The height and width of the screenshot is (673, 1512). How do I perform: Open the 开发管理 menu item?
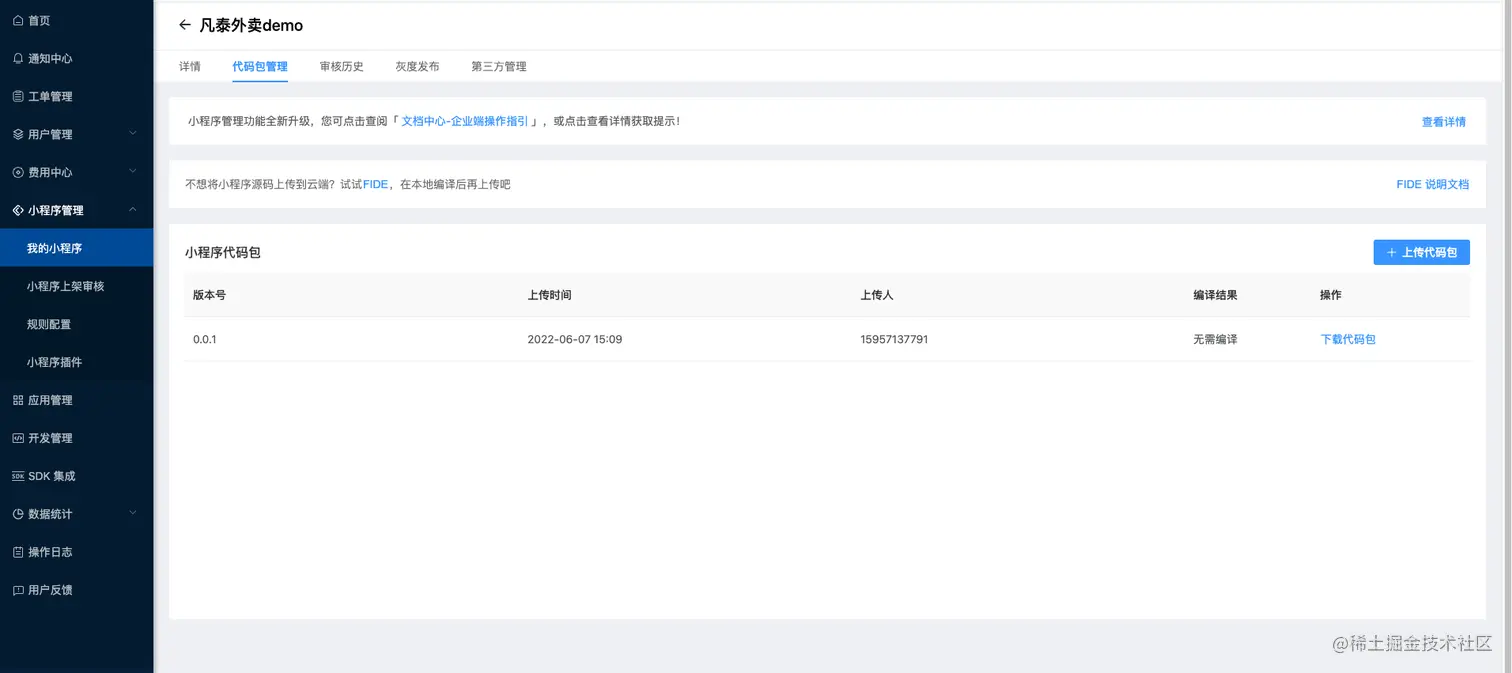tap(76, 438)
